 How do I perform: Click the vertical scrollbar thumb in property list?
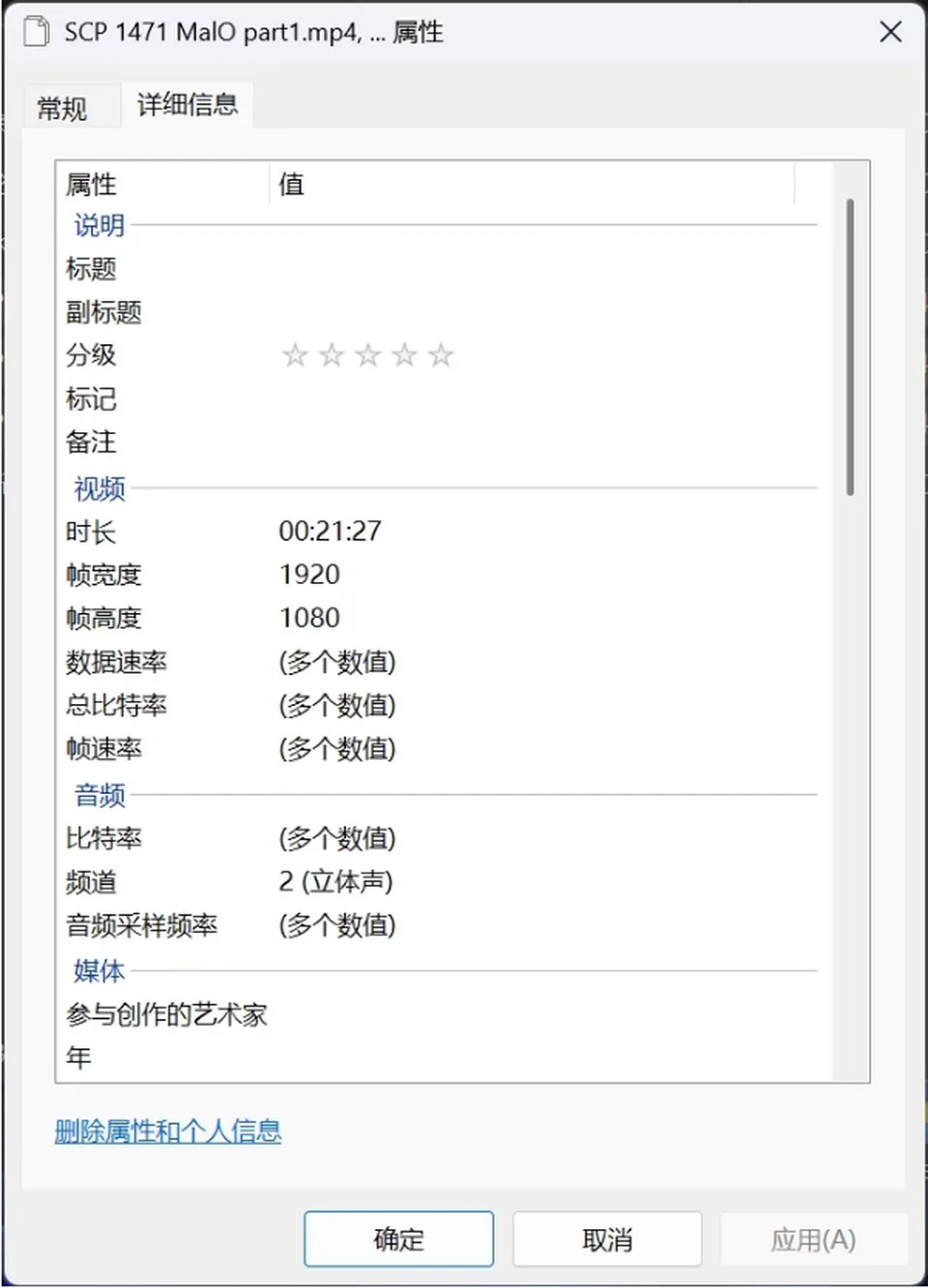coord(850,347)
